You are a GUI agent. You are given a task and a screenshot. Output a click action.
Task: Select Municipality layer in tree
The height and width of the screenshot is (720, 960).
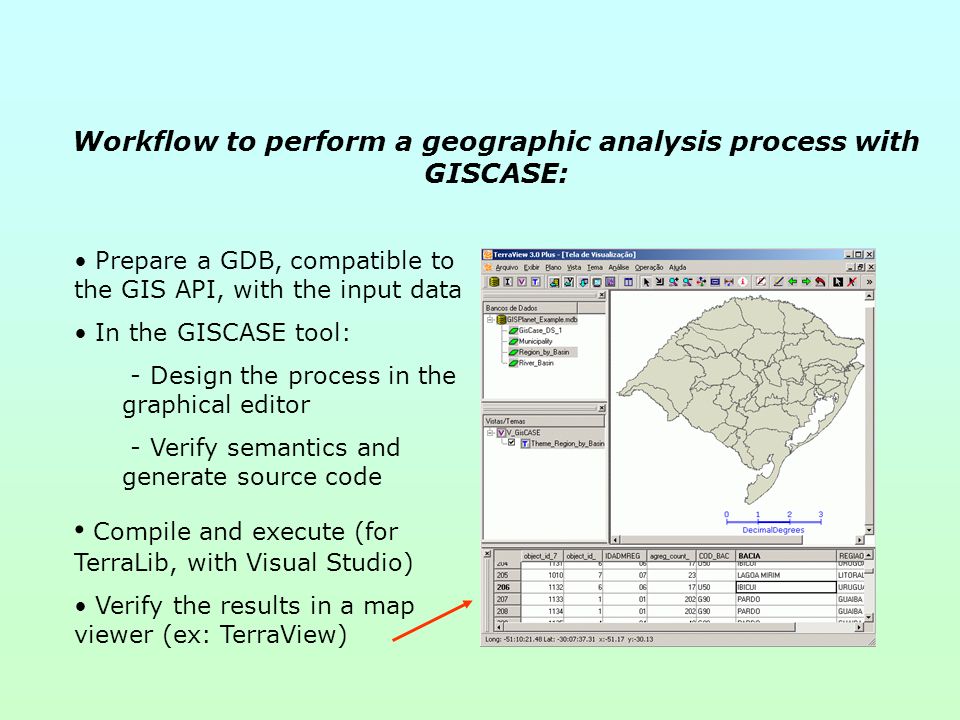click(536, 342)
